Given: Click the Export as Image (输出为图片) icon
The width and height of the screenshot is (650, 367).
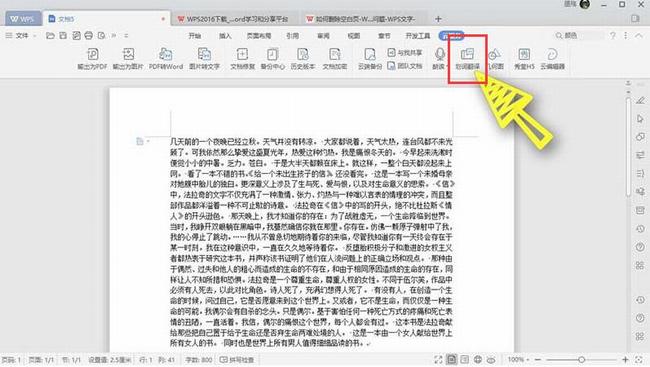Looking at the screenshot, I should (128, 58).
